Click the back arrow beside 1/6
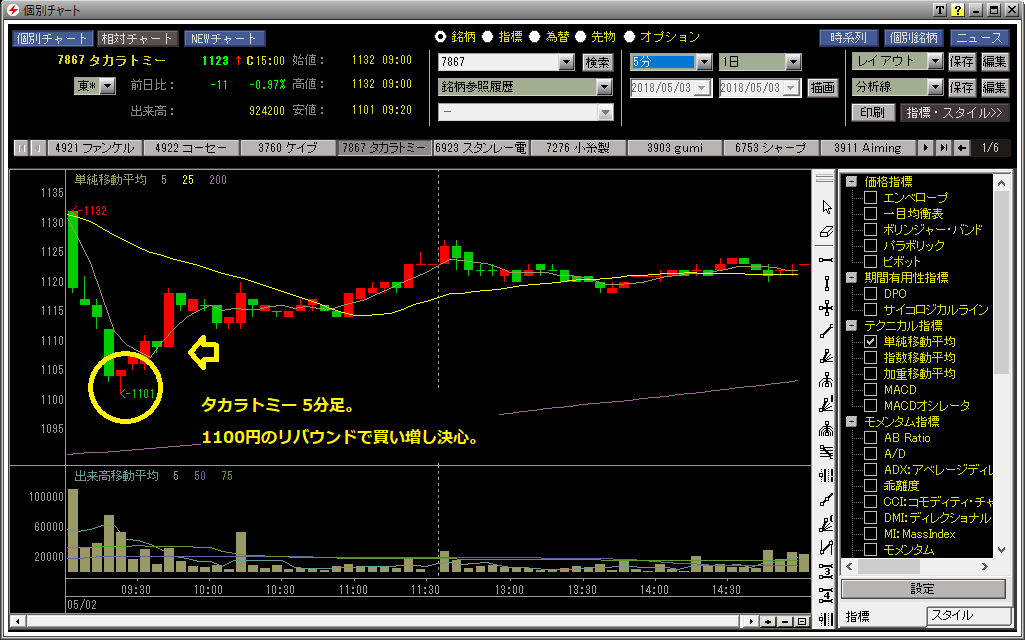The image size is (1025, 640). tap(962, 148)
